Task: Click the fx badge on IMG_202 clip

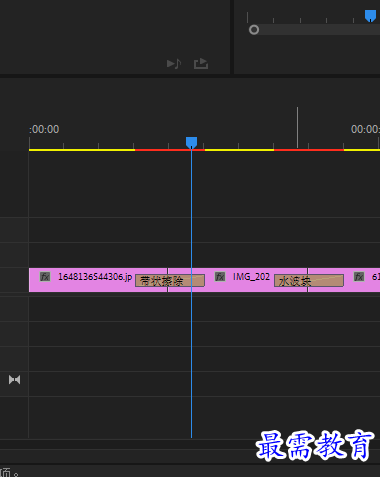Action: click(x=220, y=277)
